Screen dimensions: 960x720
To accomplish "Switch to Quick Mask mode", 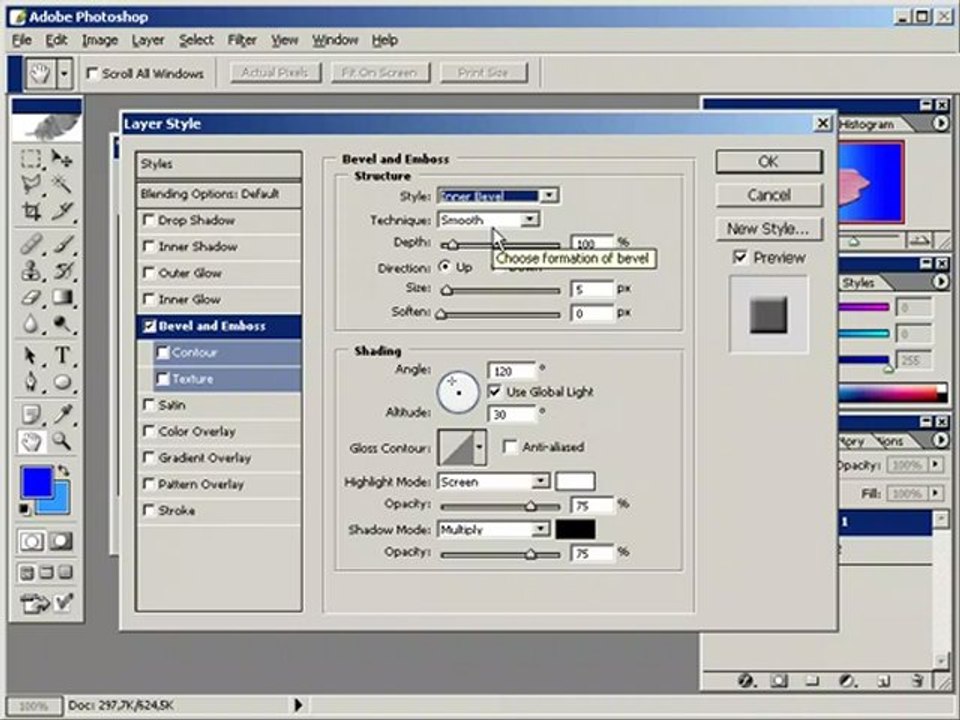I will (61, 541).
